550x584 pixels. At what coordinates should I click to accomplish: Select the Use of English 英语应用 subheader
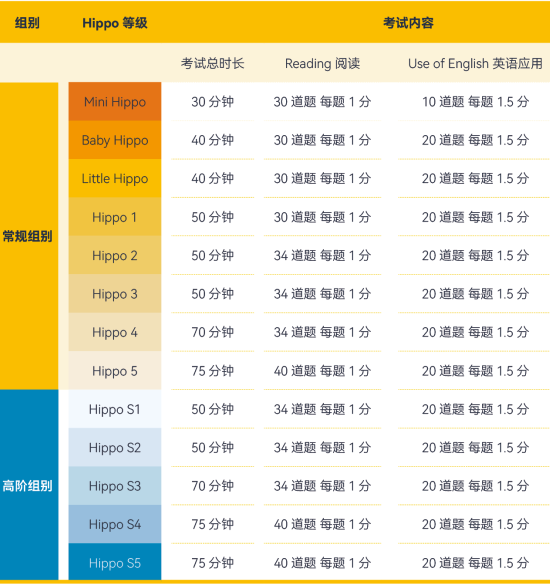tap(475, 63)
